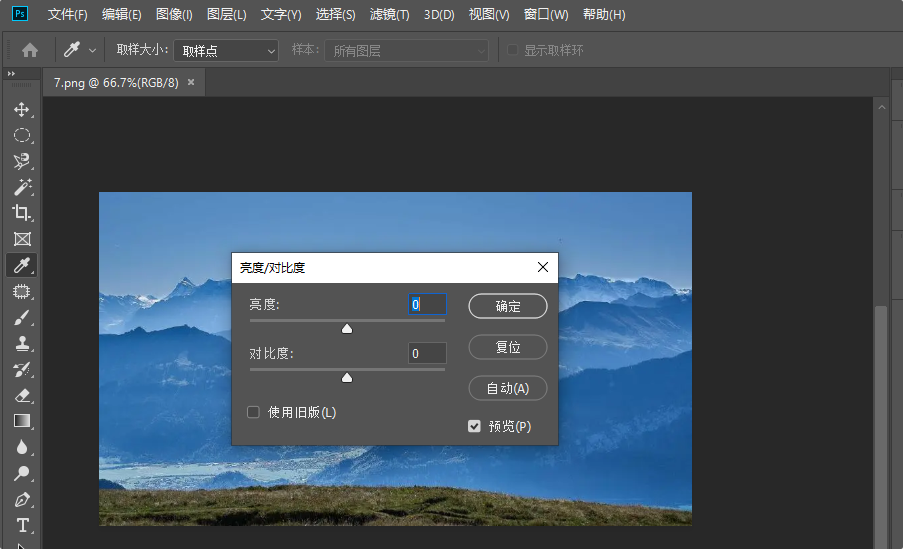Screen dimensions: 903x549
Task: Select the Spot Healing patch tool
Action: 22,291
